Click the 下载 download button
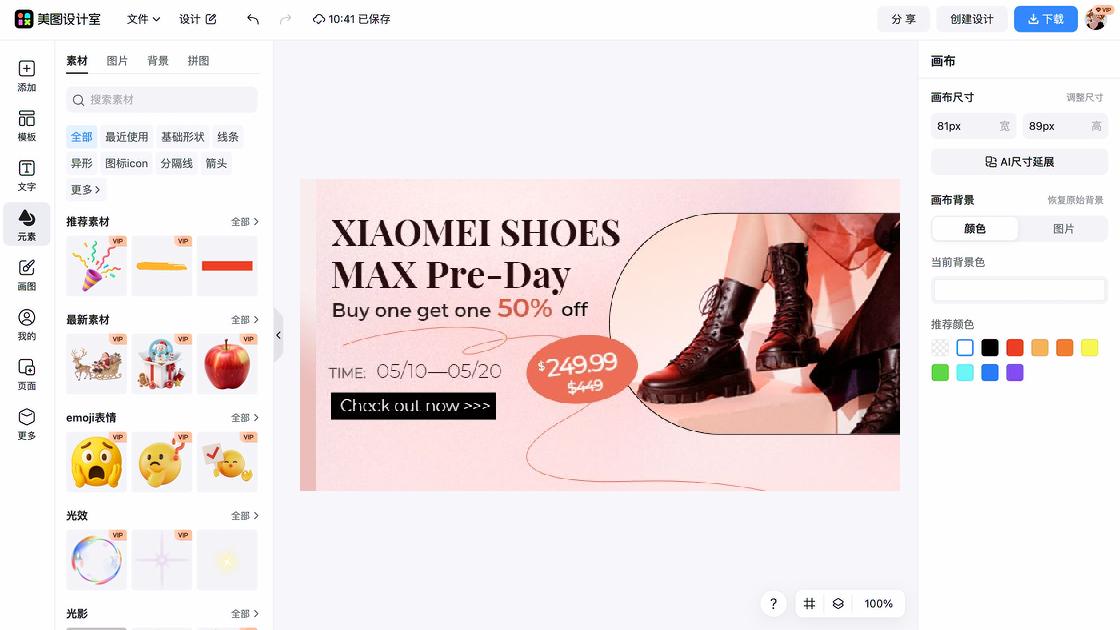Viewport: 1120px width, 630px height. point(1046,19)
